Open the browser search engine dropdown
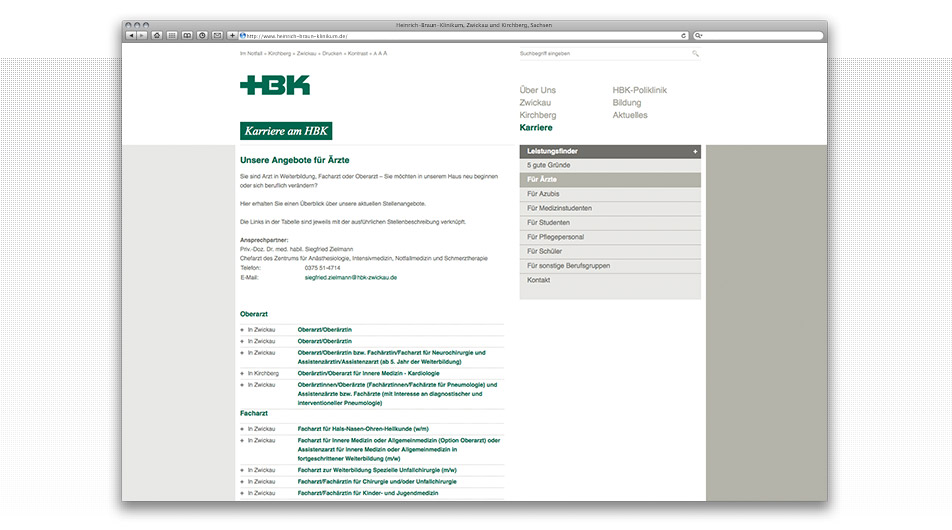Screen dimensions: 952x530 (x=699, y=35)
